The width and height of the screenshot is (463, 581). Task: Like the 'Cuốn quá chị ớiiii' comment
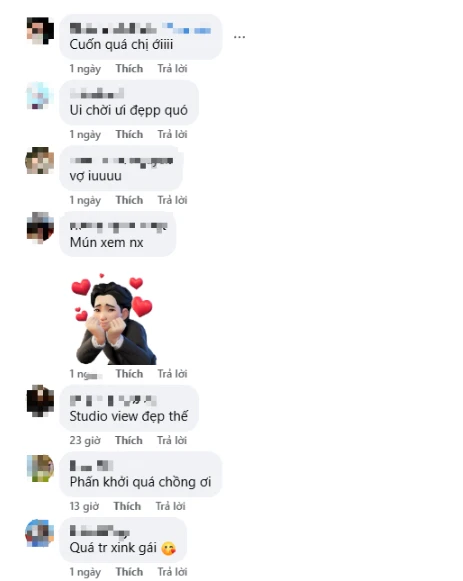tap(129, 69)
